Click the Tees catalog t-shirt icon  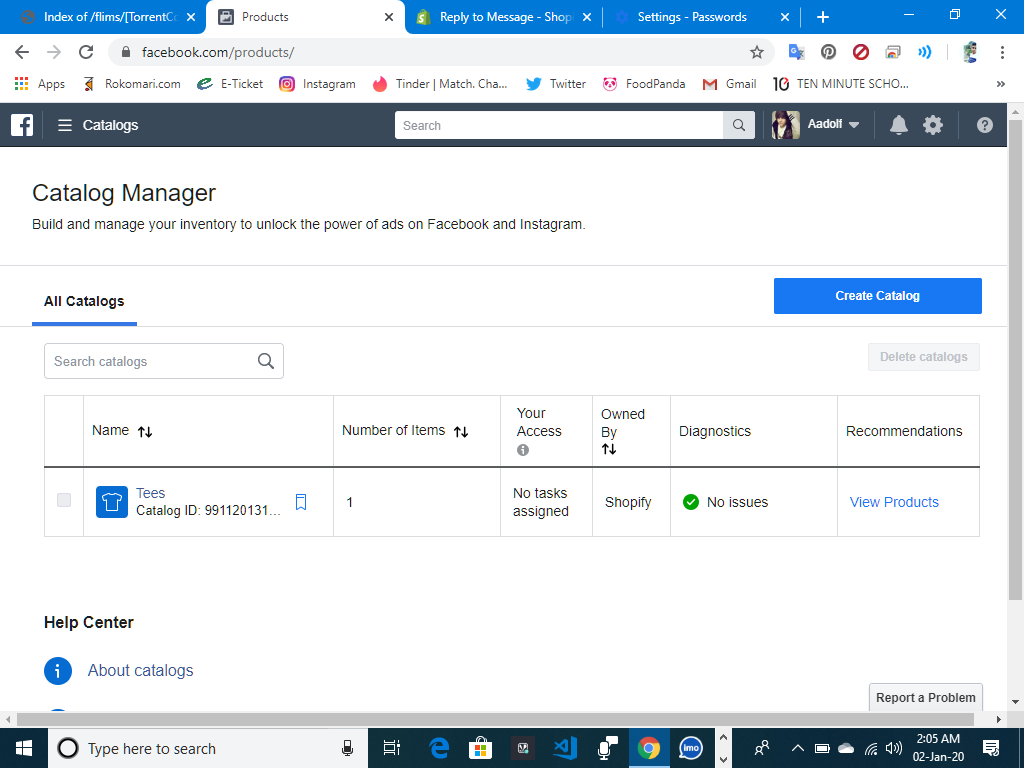pos(111,501)
